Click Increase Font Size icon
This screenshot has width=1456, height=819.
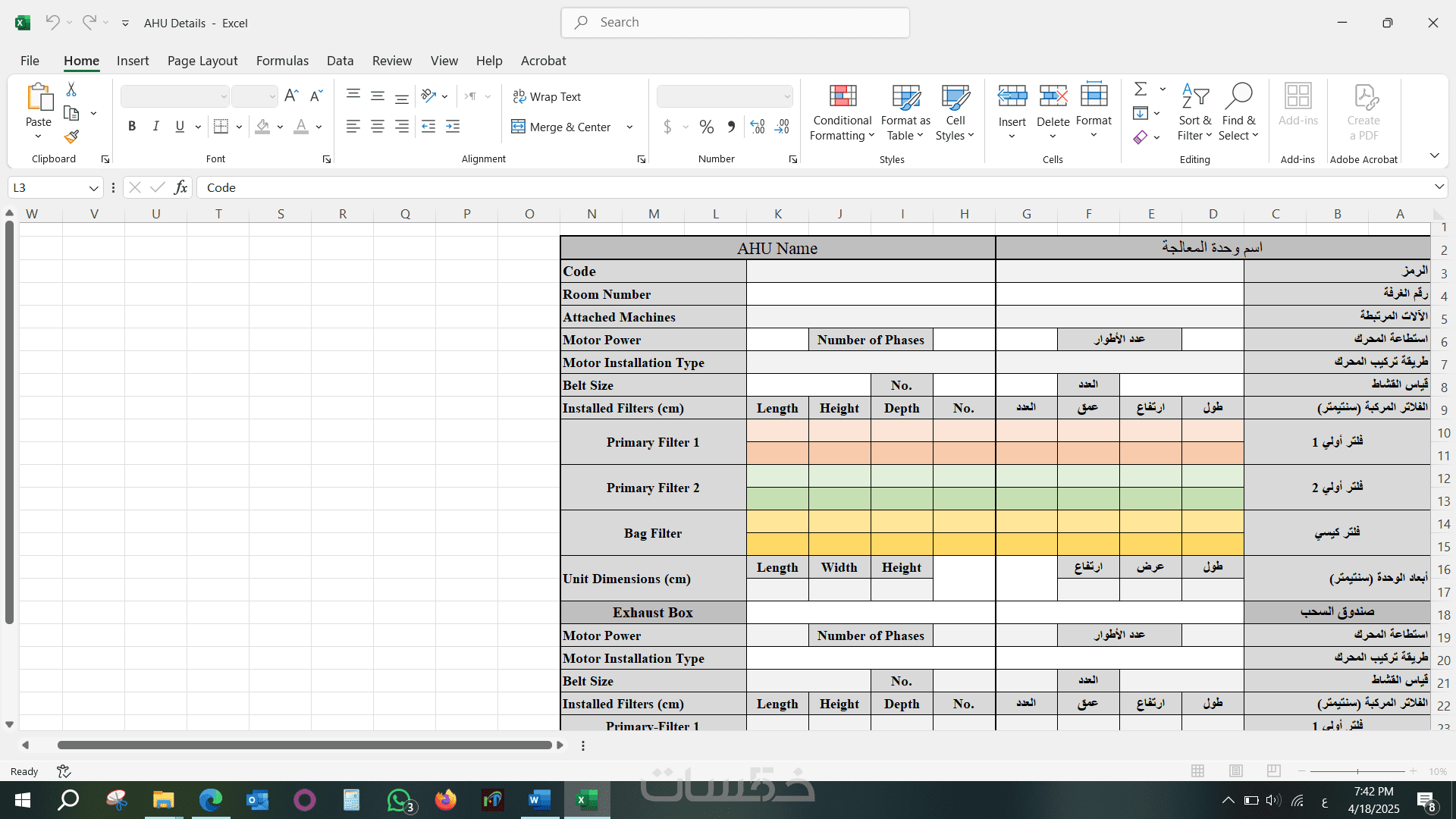point(291,96)
